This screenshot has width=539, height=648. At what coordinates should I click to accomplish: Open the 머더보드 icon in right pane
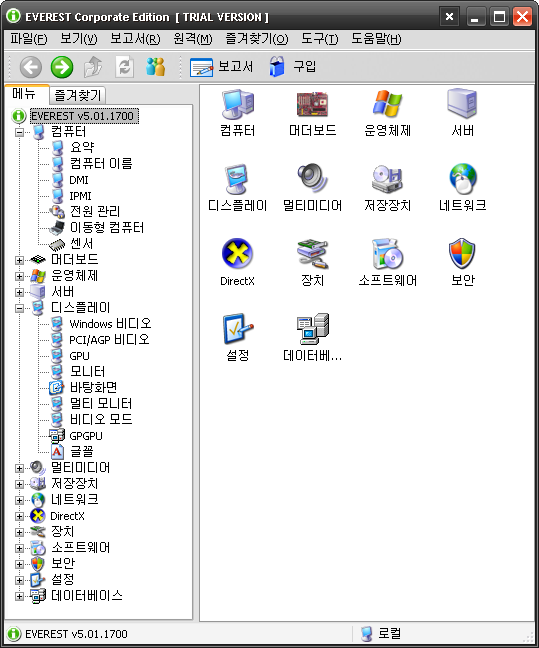point(312,104)
